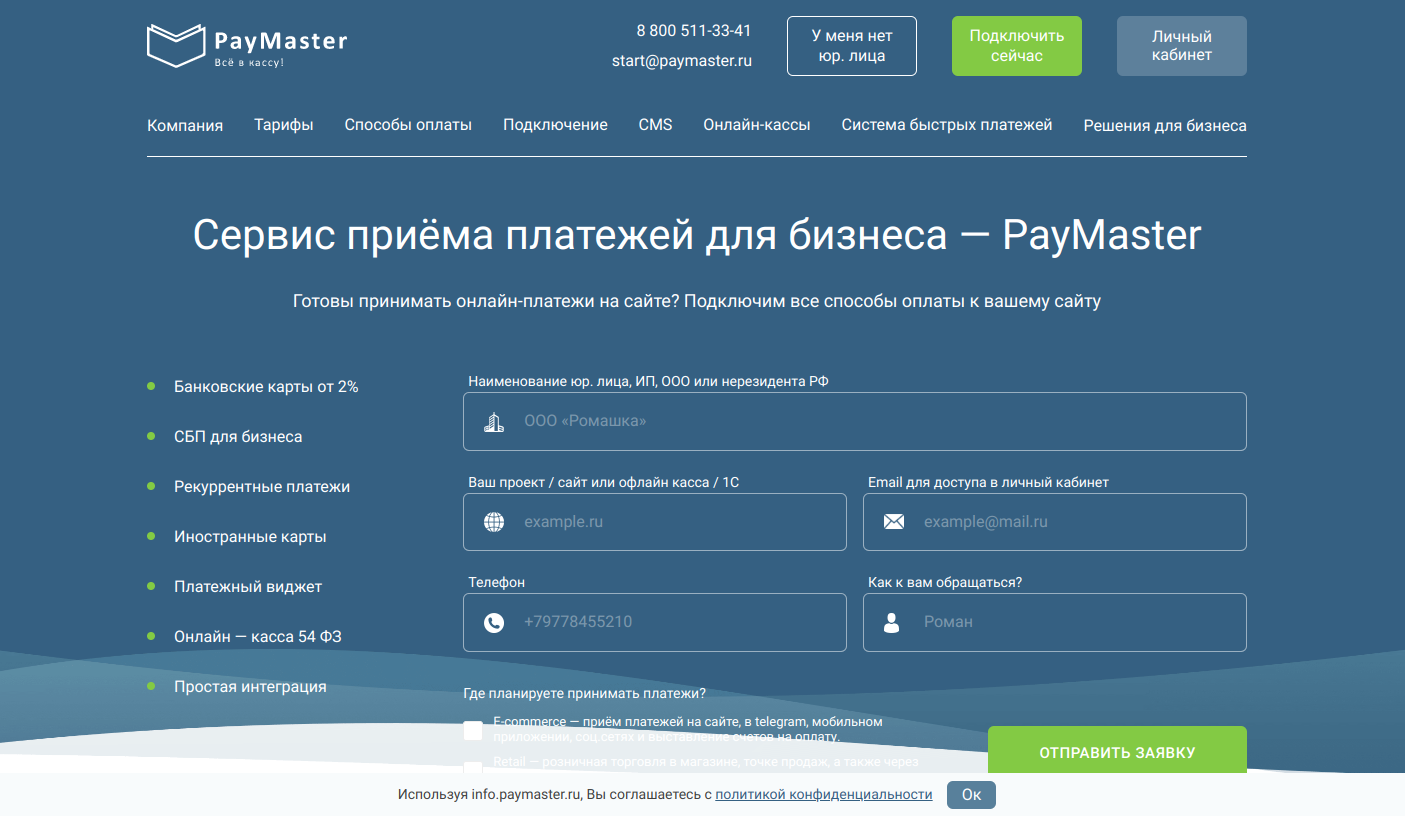Image resolution: width=1405 pixels, height=816 pixels.
Task: Click the text Банковские карты от 2%
Action: 266,387
